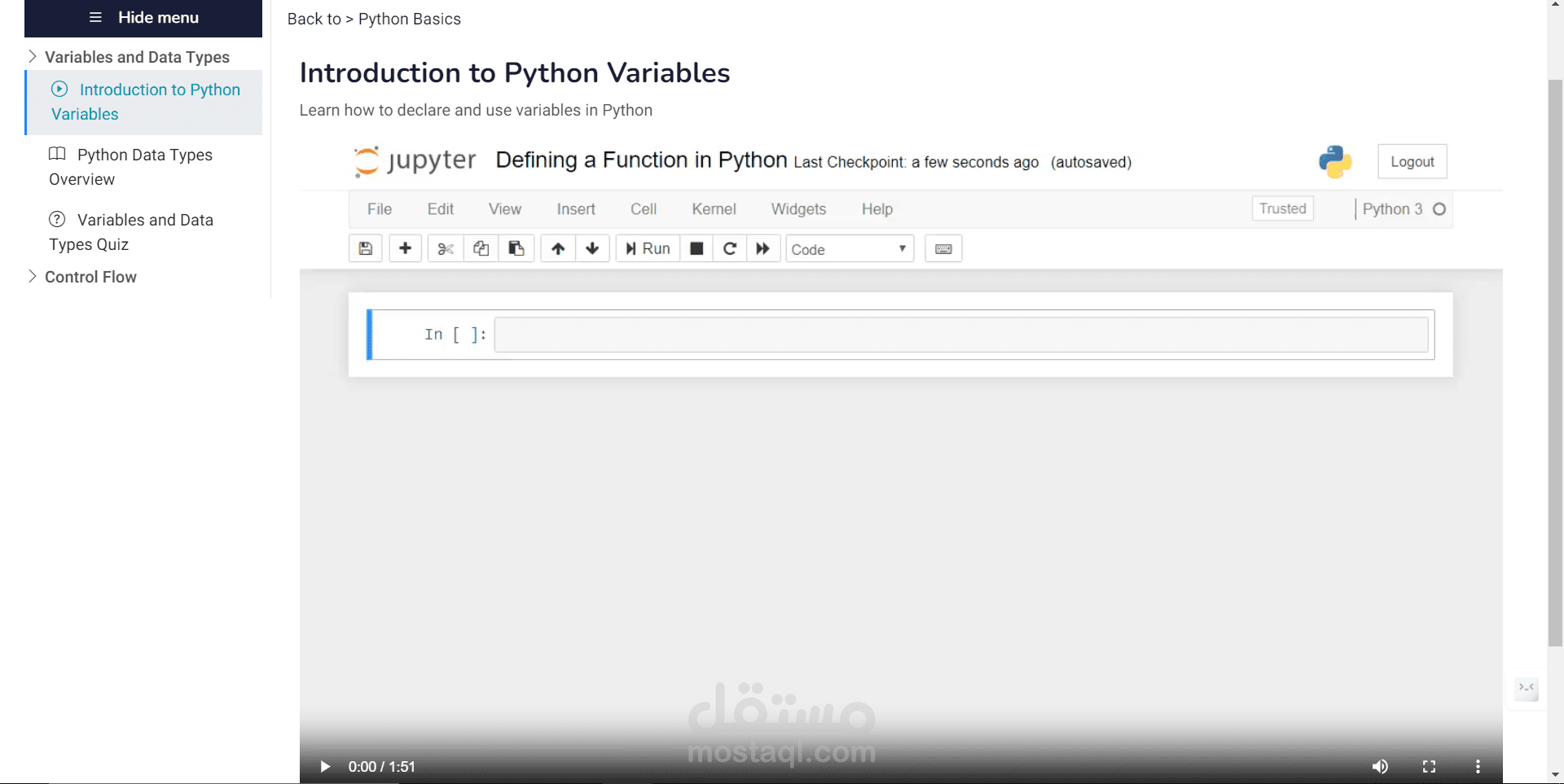Interrupt the kernel with stop icon

point(696,248)
